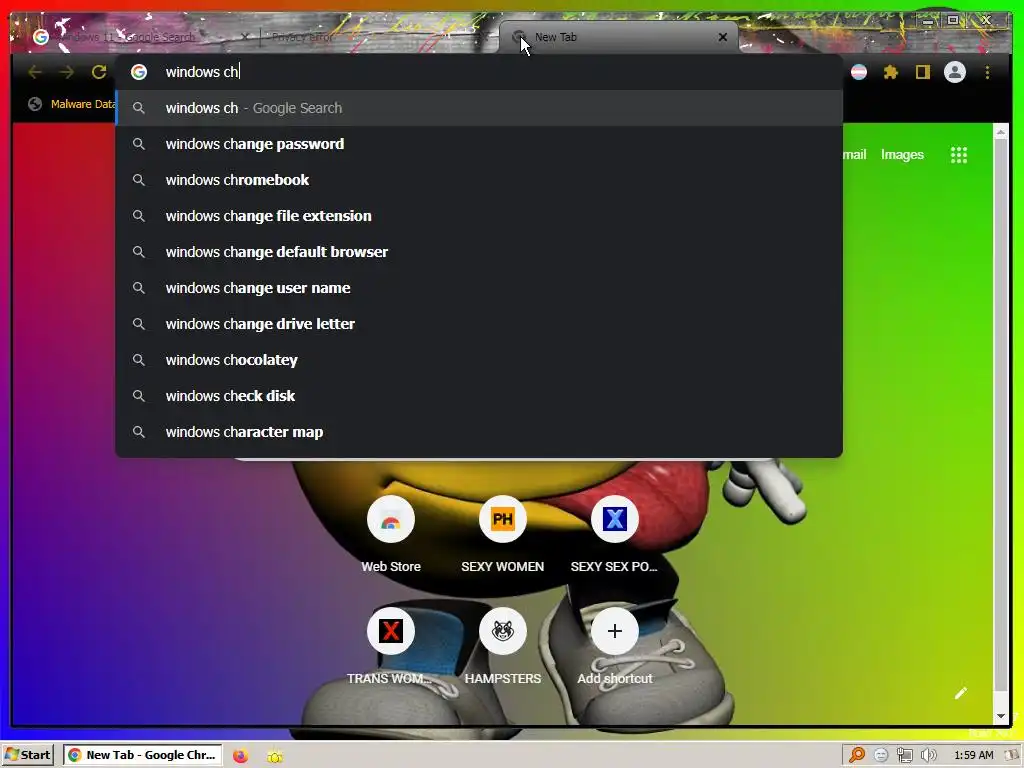Viewport: 1024px width, 768px height.
Task: Toggle the side panel icon
Action: click(x=922, y=72)
